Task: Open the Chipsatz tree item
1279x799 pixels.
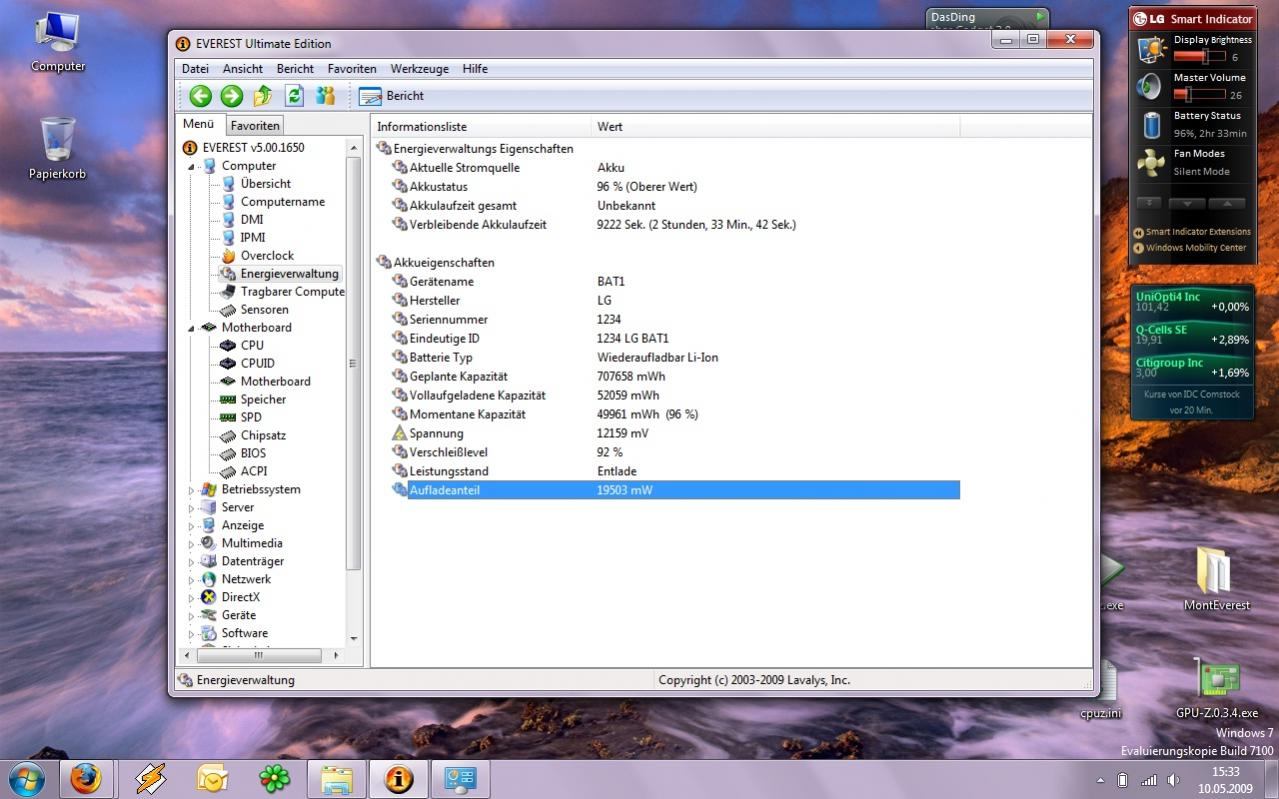Action: [x=263, y=436]
